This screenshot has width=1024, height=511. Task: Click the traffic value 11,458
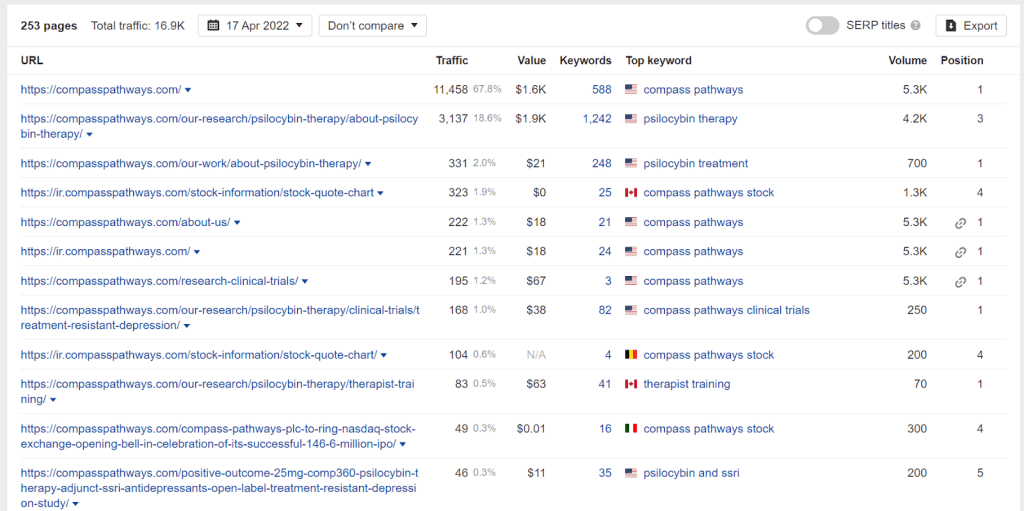tap(451, 90)
